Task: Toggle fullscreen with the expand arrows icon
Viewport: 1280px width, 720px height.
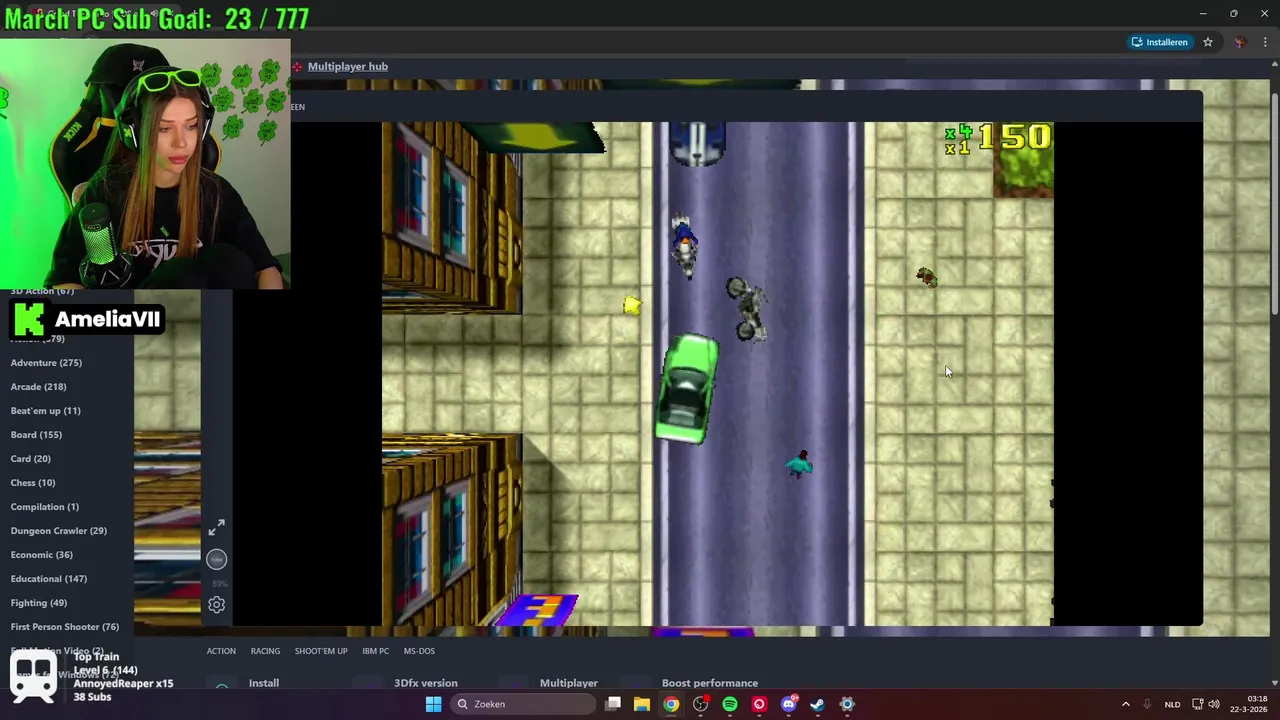Action: [216, 527]
